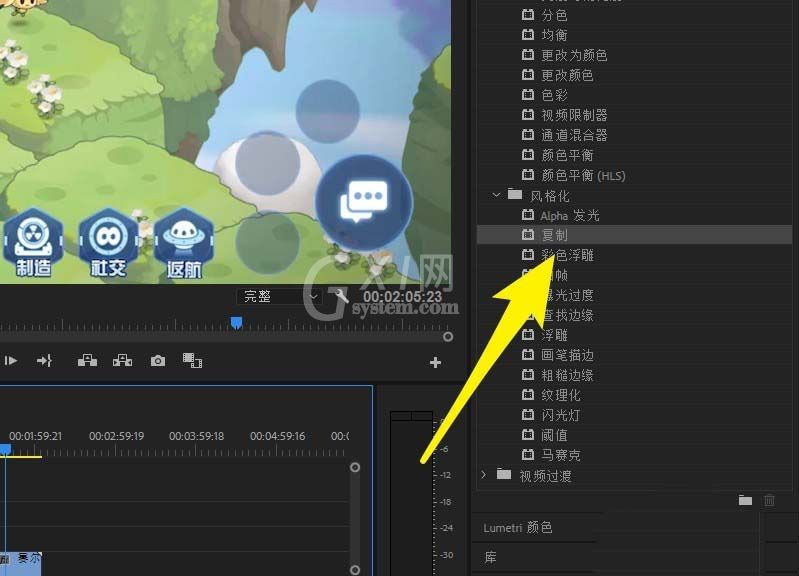Click the chat bubble button in preview

(364, 202)
